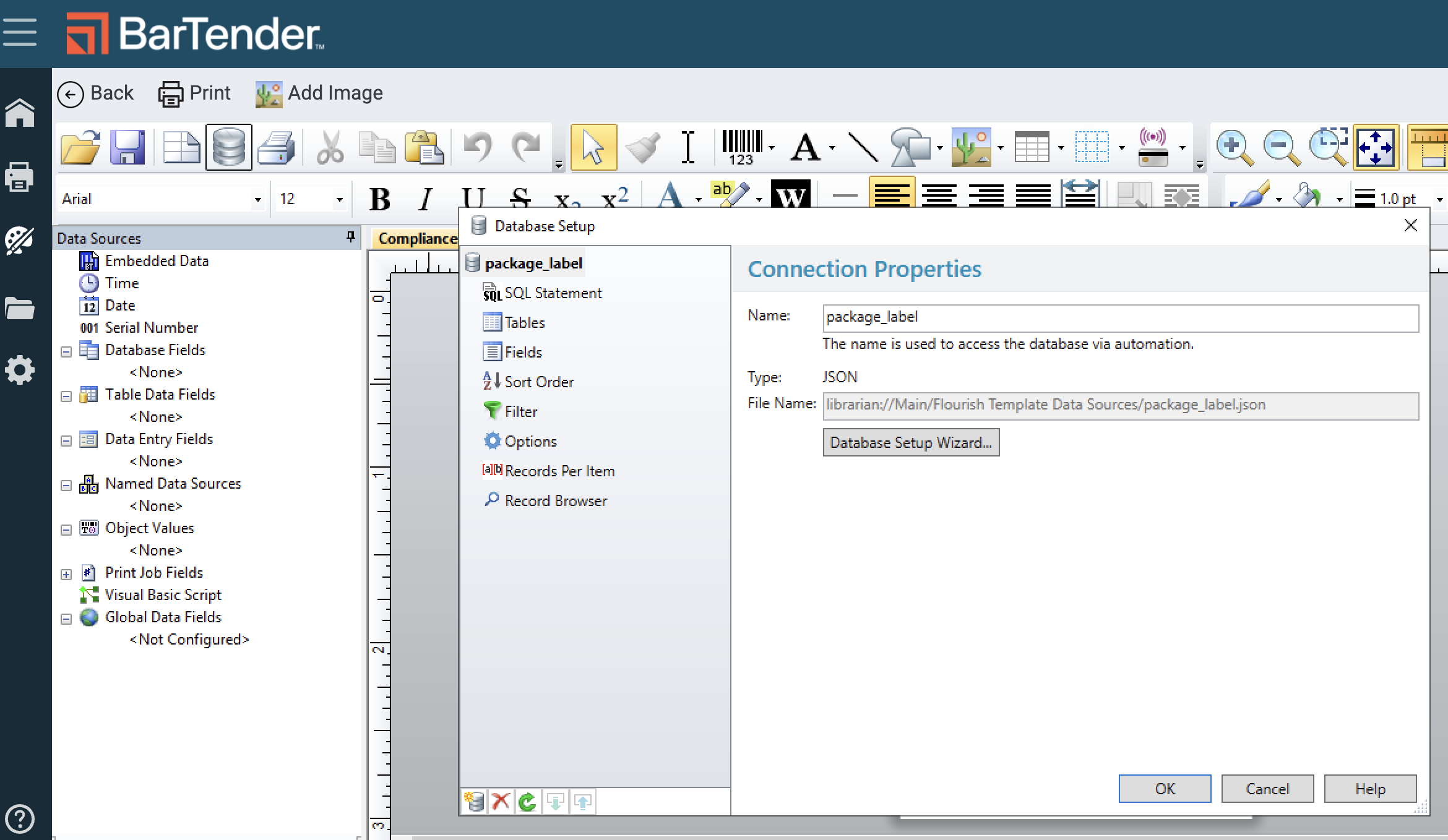Click the Save floppy disk icon
1448x840 pixels.
click(x=127, y=147)
